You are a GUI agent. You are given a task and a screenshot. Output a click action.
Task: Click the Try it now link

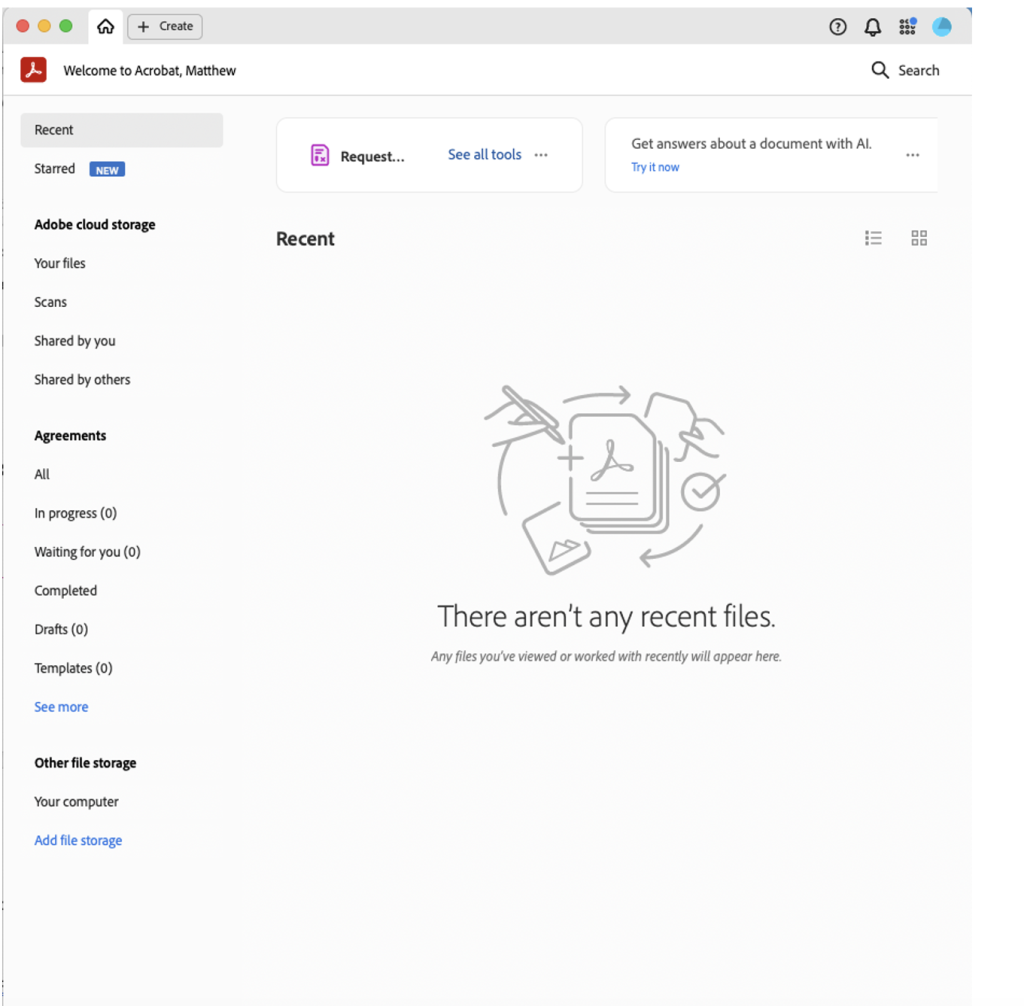[x=655, y=167]
